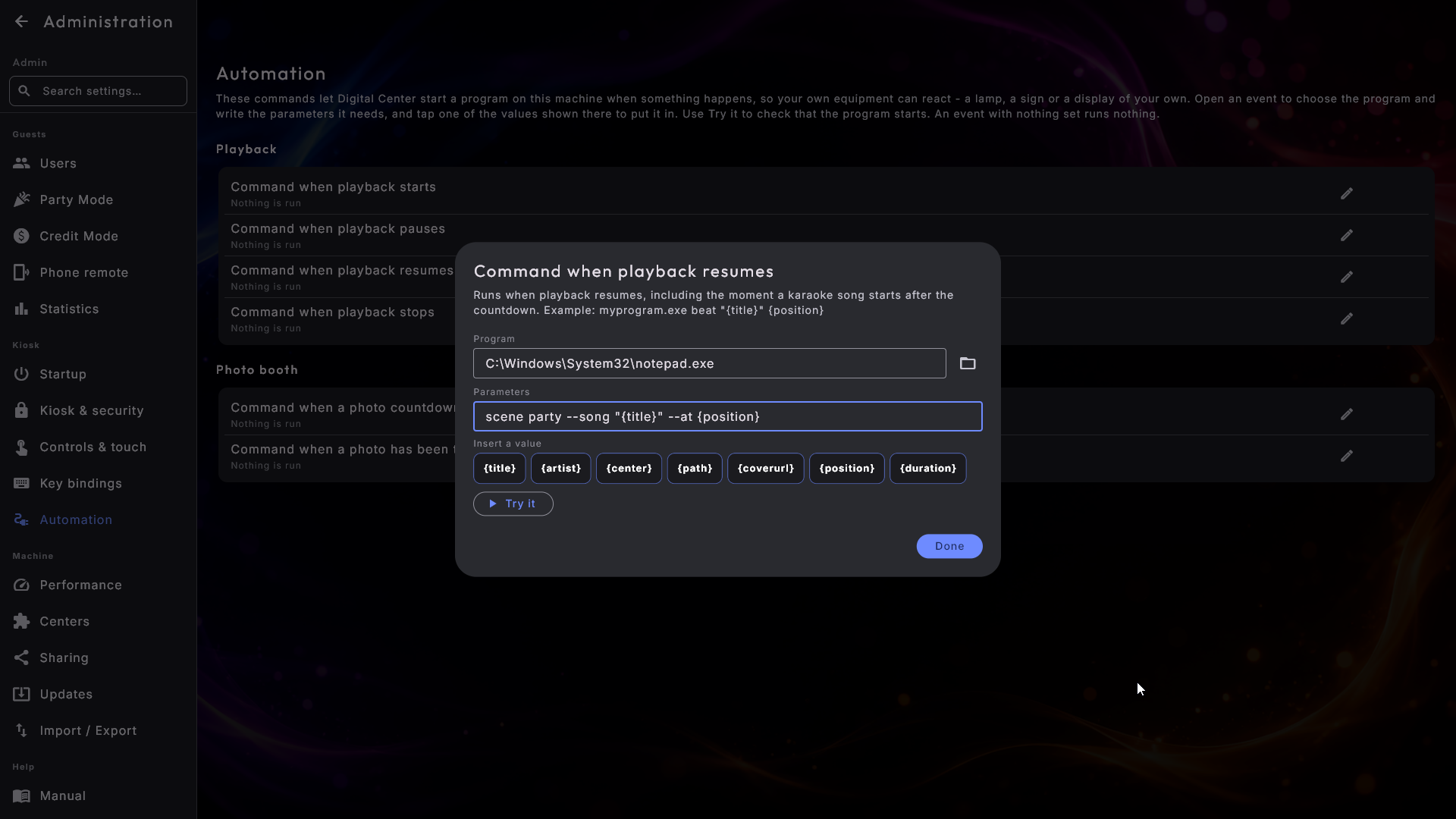This screenshot has height=819, width=1456.
Task: Click the Sharing icon in the sidebar
Action: point(21,657)
